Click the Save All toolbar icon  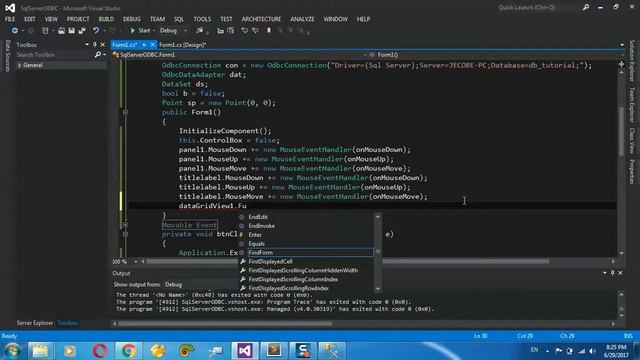tap(82, 31)
